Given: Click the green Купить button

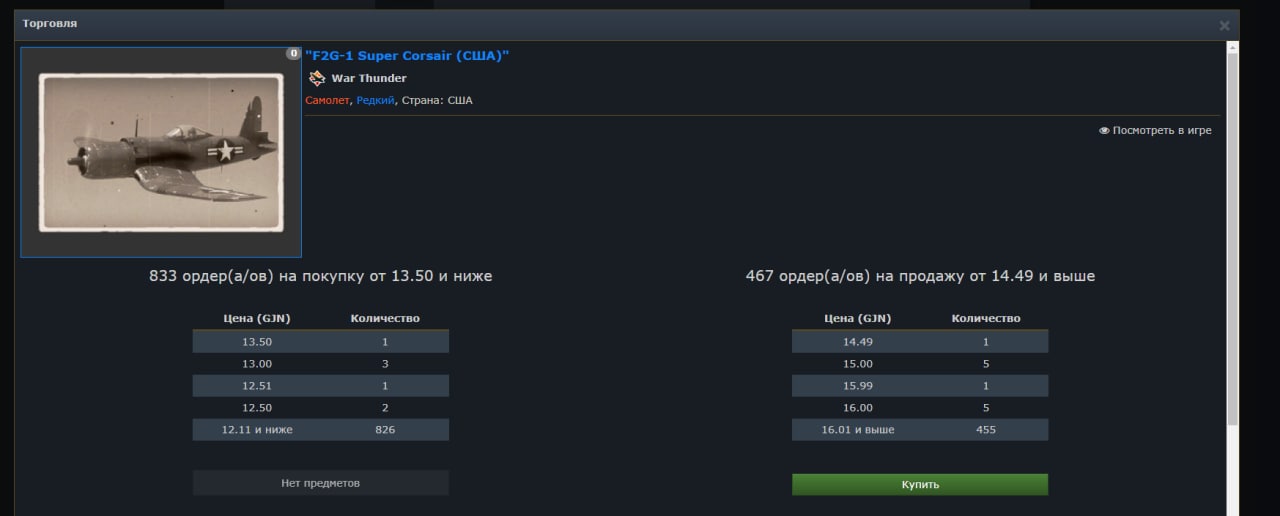Looking at the screenshot, I should pyautogui.click(x=920, y=484).
